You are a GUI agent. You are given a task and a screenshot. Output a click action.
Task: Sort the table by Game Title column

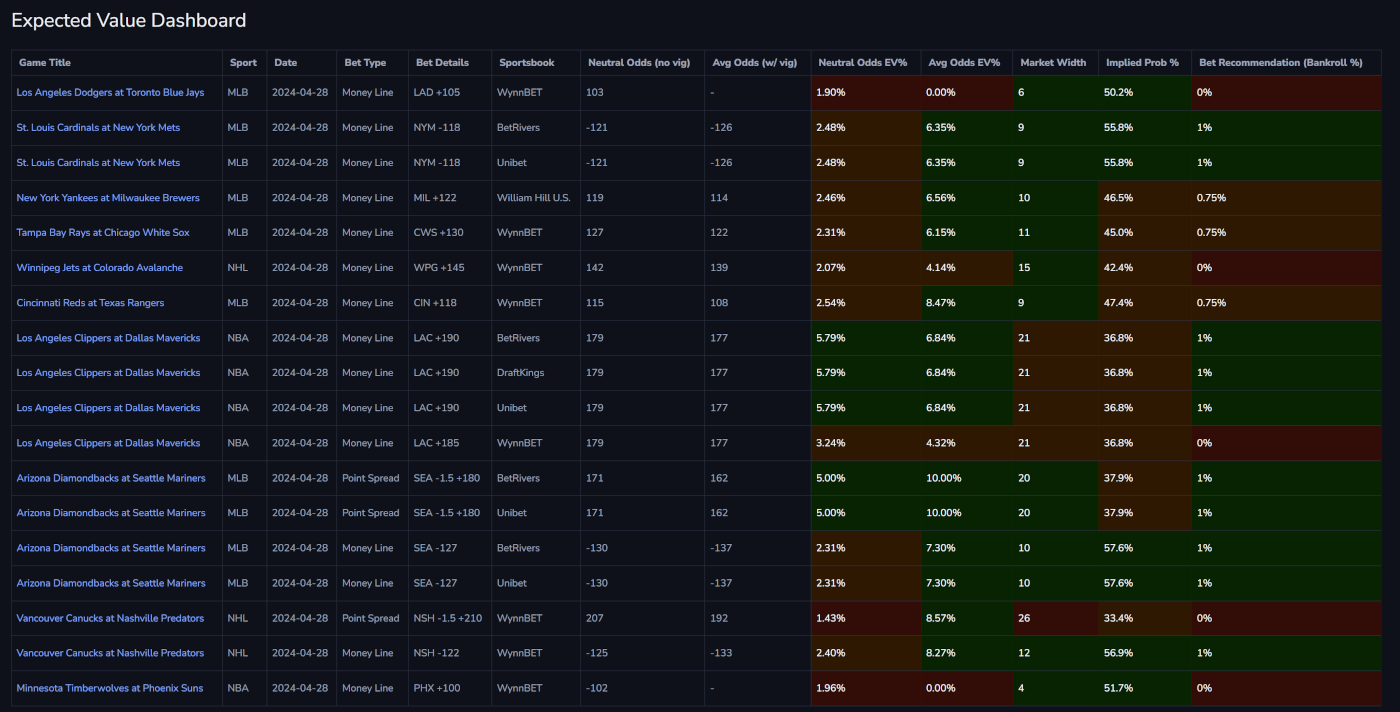[x=42, y=62]
